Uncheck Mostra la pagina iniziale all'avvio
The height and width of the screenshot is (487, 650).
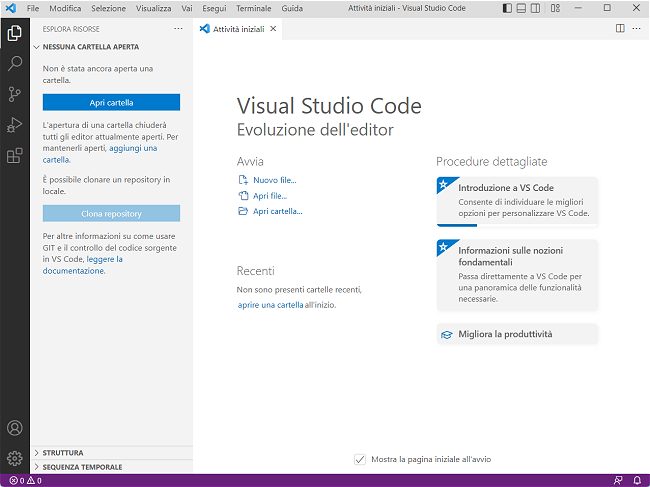360,459
